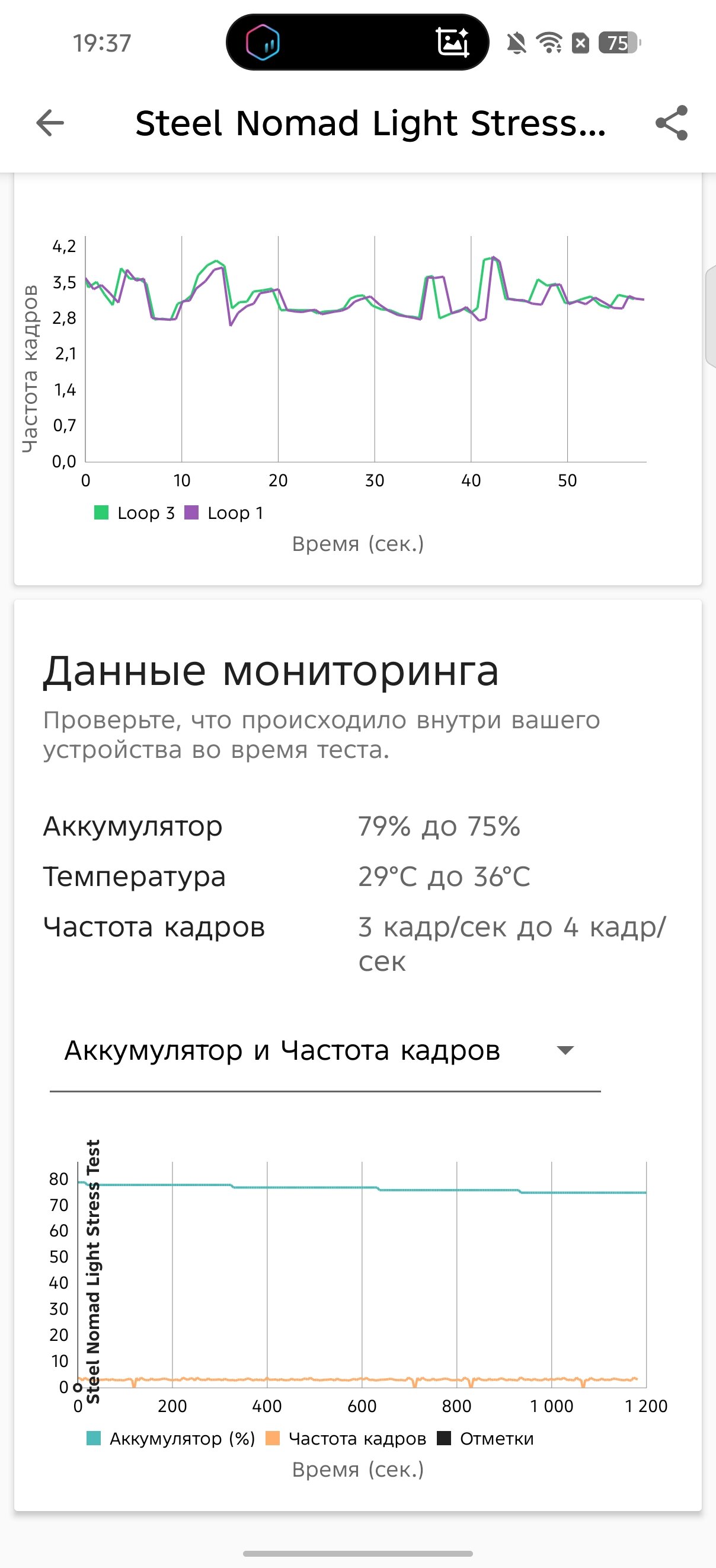Toggle Loop 1 series in legend

click(x=225, y=513)
